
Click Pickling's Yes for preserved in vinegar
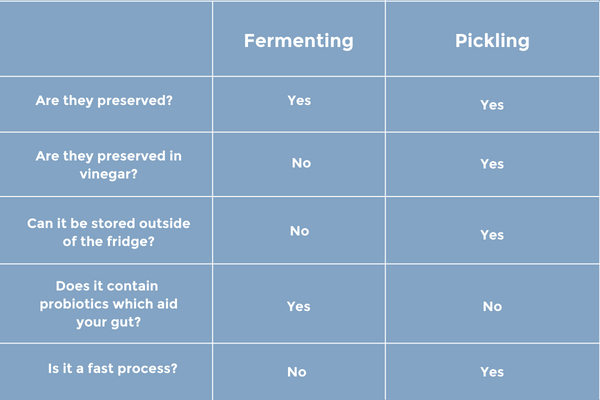tap(492, 164)
